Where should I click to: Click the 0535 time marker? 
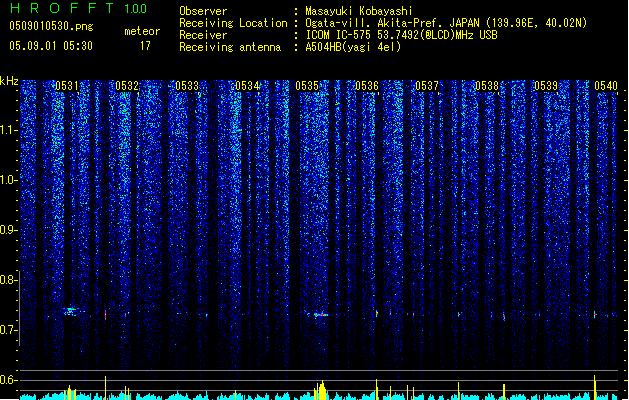(x=307, y=86)
